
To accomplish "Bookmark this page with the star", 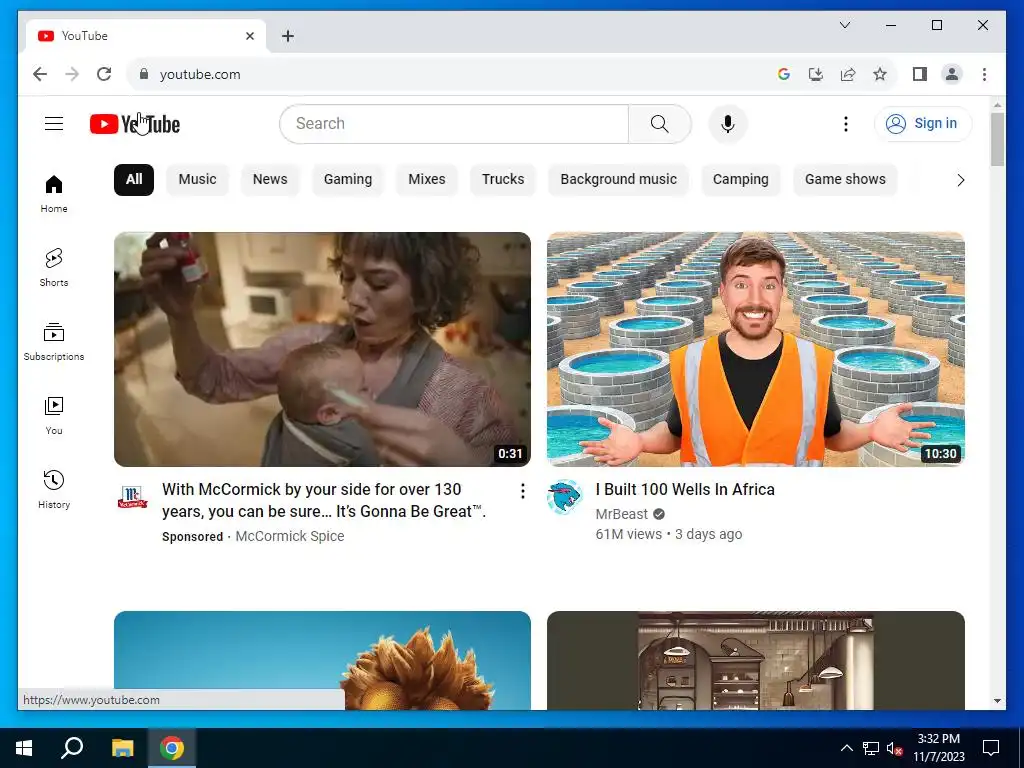I will click(x=880, y=74).
